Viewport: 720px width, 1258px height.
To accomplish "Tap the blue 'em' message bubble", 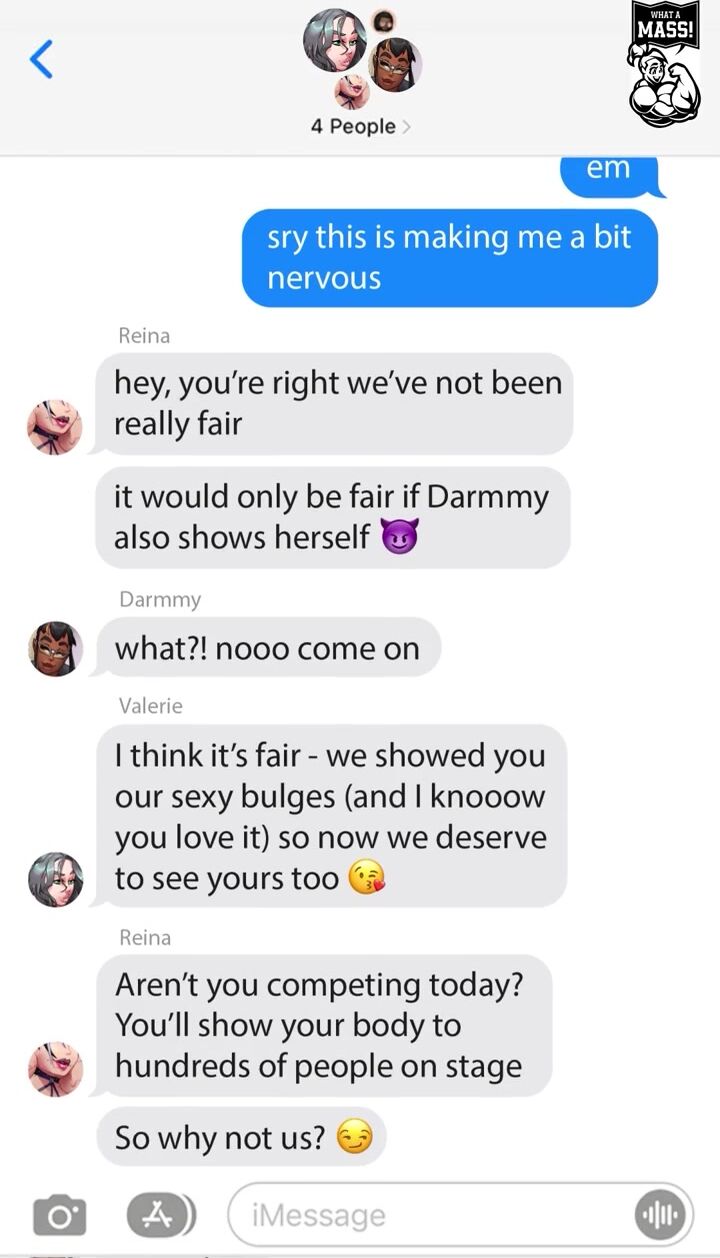I will coord(609,172).
